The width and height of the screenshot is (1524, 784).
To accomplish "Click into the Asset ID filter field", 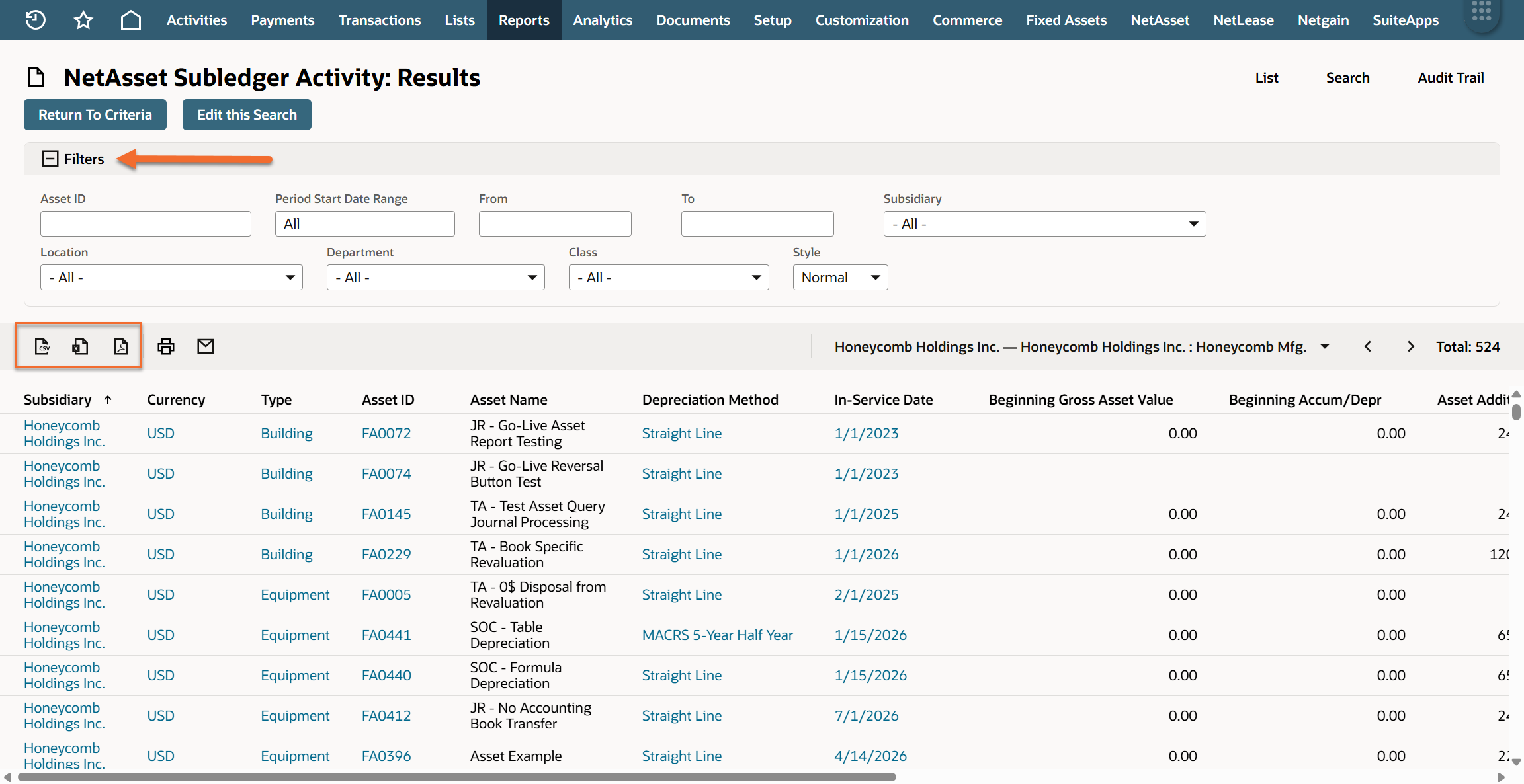I will [x=146, y=223].
